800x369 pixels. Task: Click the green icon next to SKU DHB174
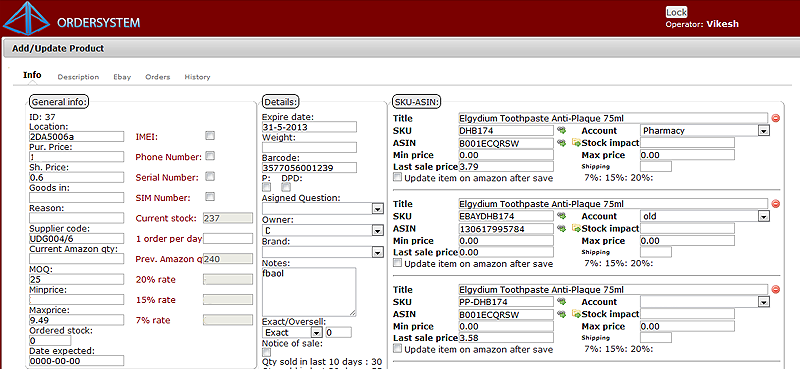tap(561, 130)
